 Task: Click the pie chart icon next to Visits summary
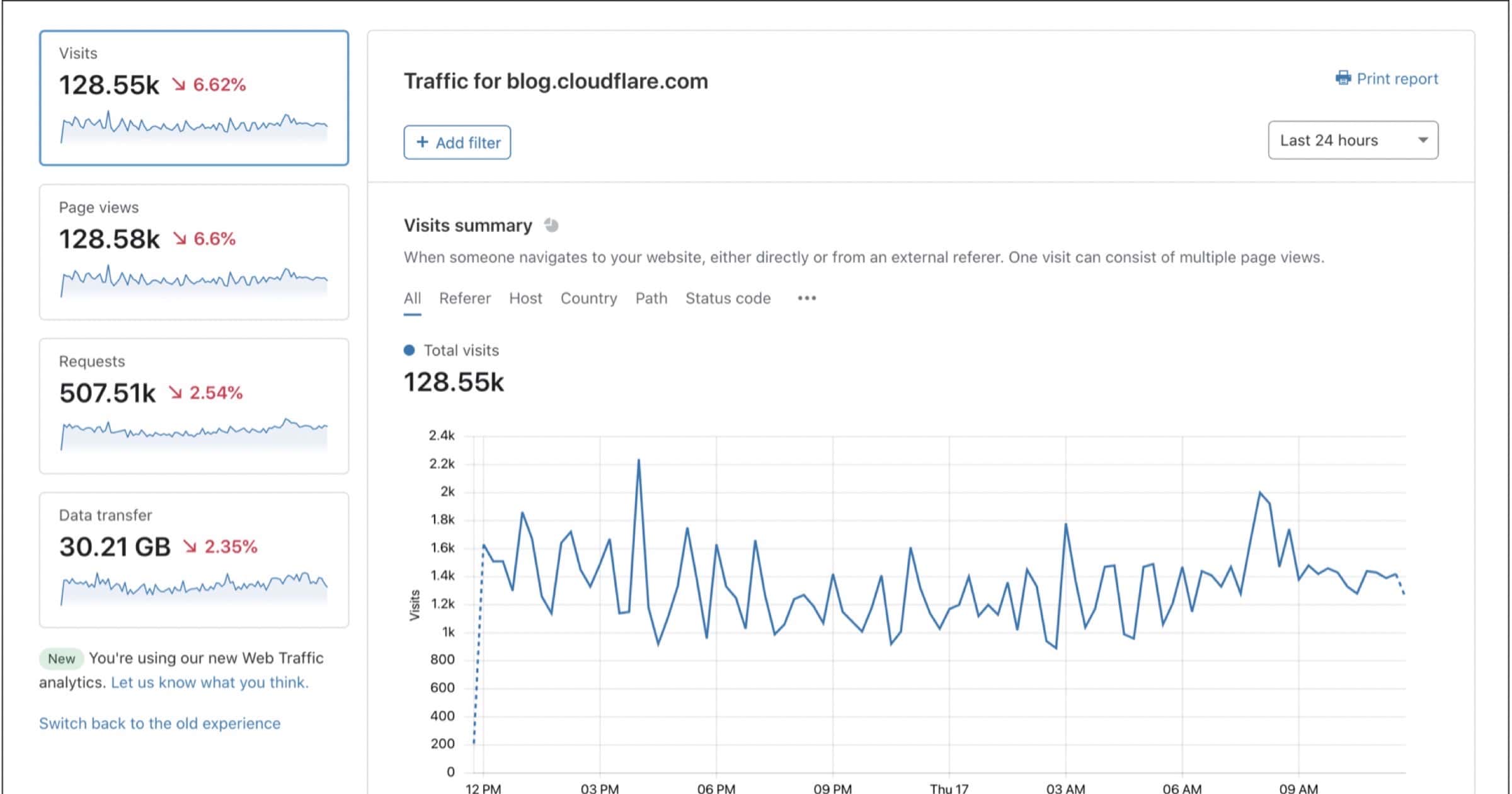pos(551,226)
